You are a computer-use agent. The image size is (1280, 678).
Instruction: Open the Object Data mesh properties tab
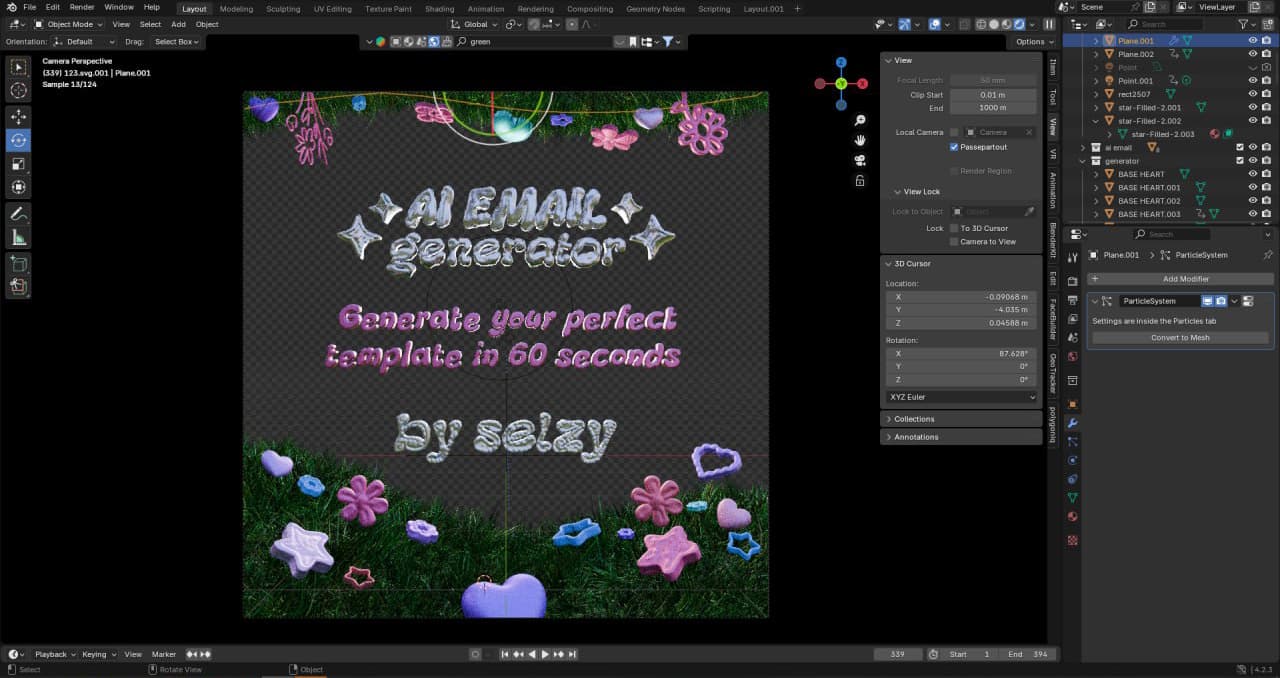[x=1072, y=497]
